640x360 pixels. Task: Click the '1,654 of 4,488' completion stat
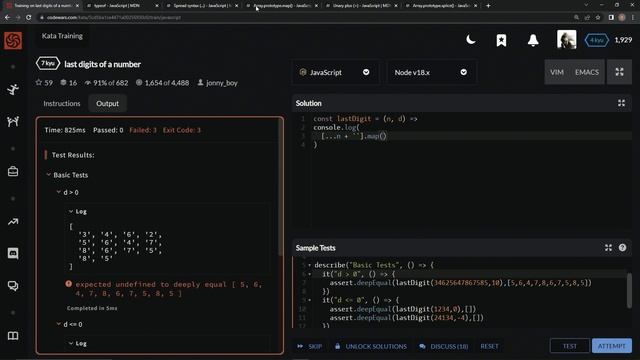coord(162,83)
